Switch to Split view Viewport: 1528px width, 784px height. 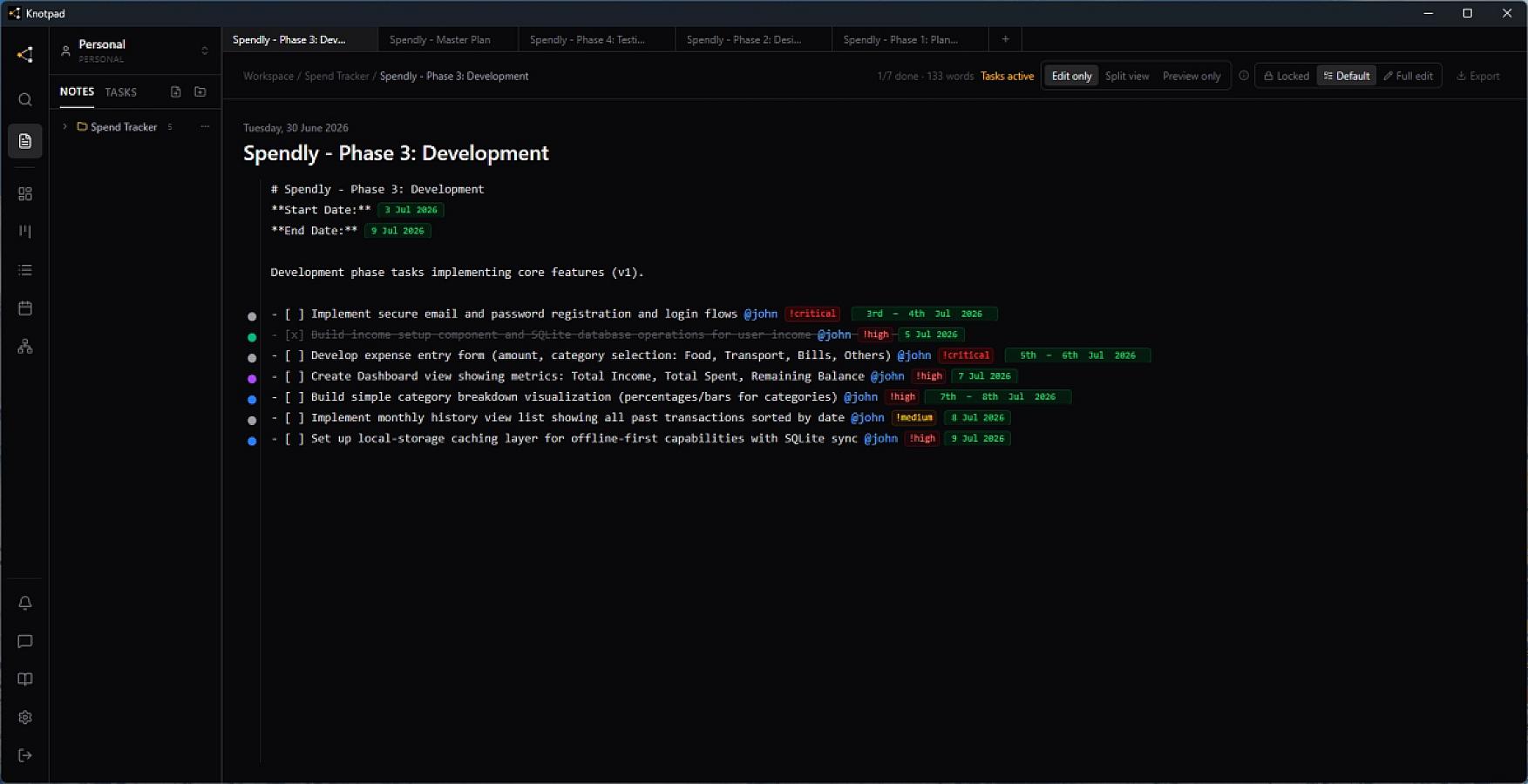point(1127,76)
